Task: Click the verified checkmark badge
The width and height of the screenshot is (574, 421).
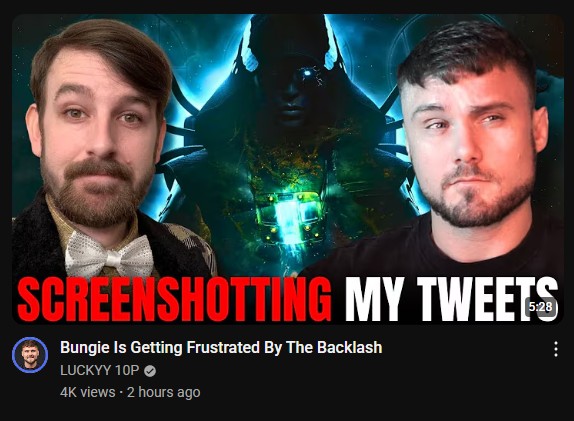Action: [x=150, y=371]
